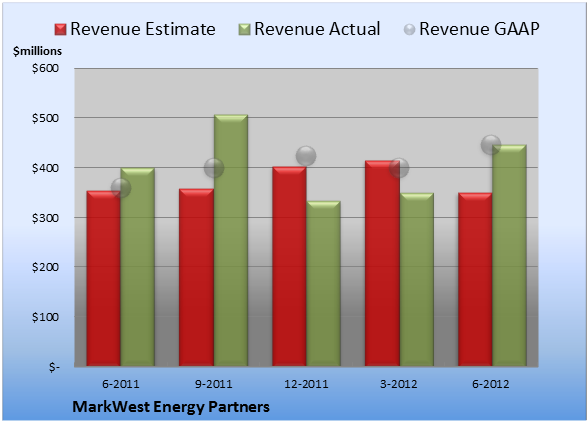Click the GAAP marker for 9-2011
Viewport: 588px width, 422px height.
coord(214,168)
